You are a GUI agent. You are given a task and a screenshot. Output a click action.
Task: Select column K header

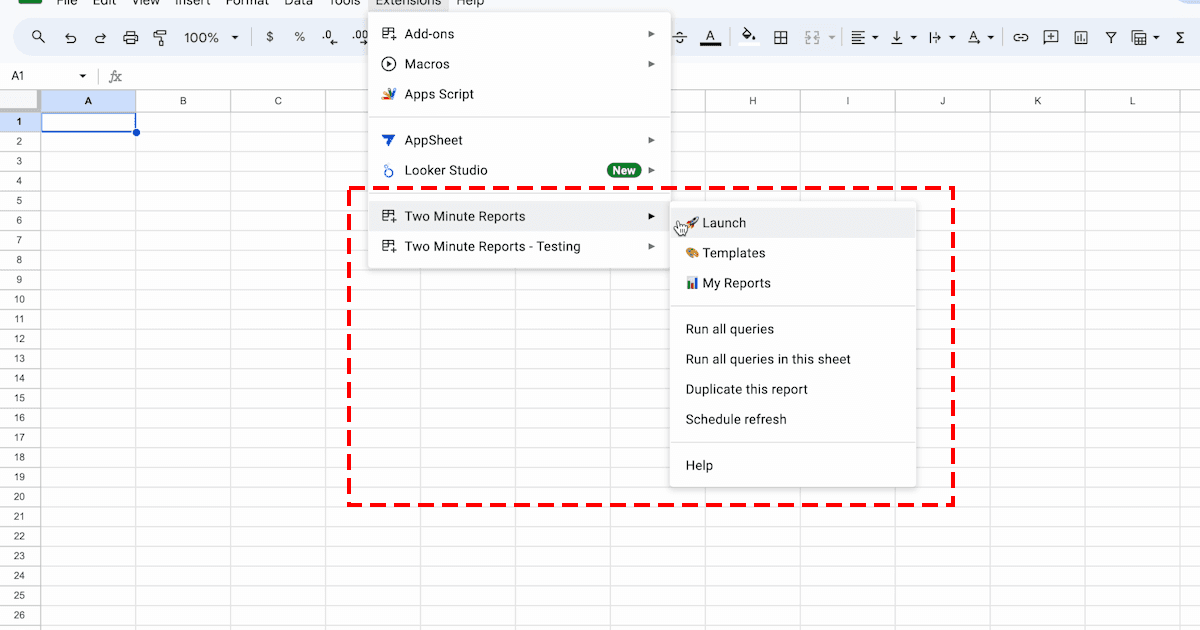(x=1038, y=101)
